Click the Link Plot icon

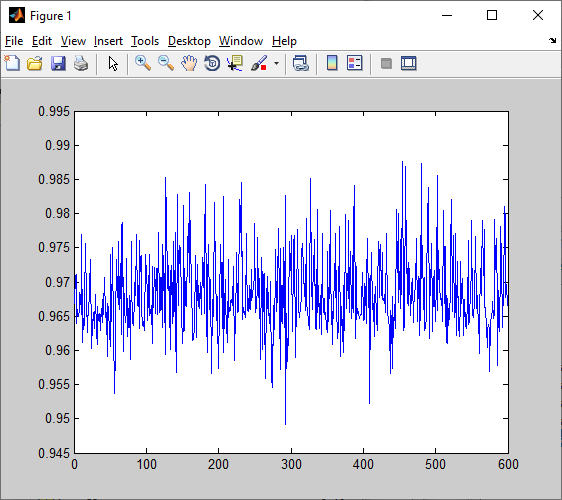300,63
